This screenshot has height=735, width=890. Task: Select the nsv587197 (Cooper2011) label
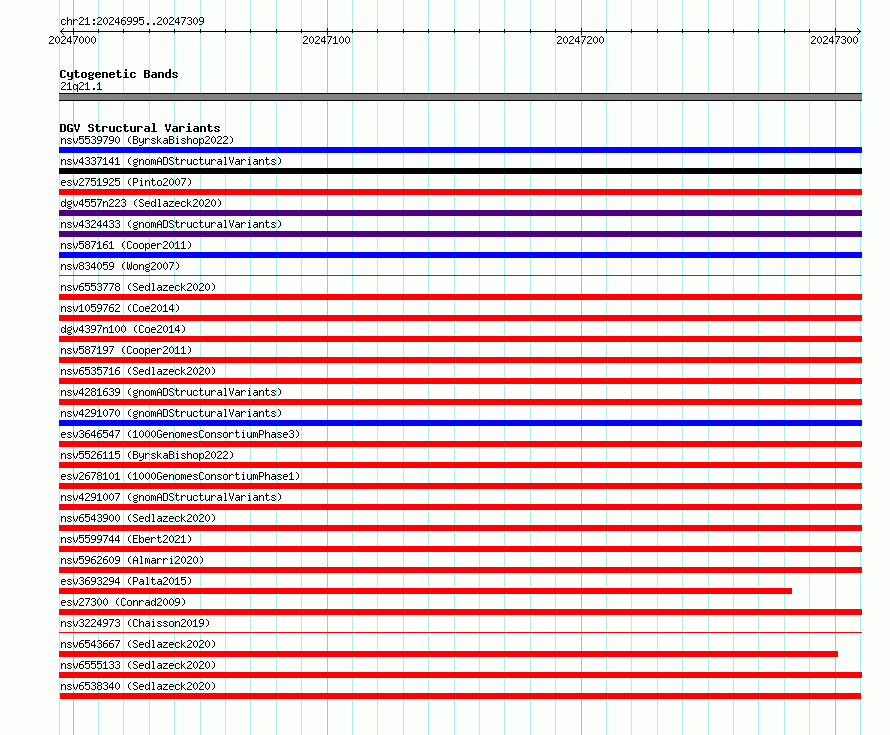(x=126, y=350)
